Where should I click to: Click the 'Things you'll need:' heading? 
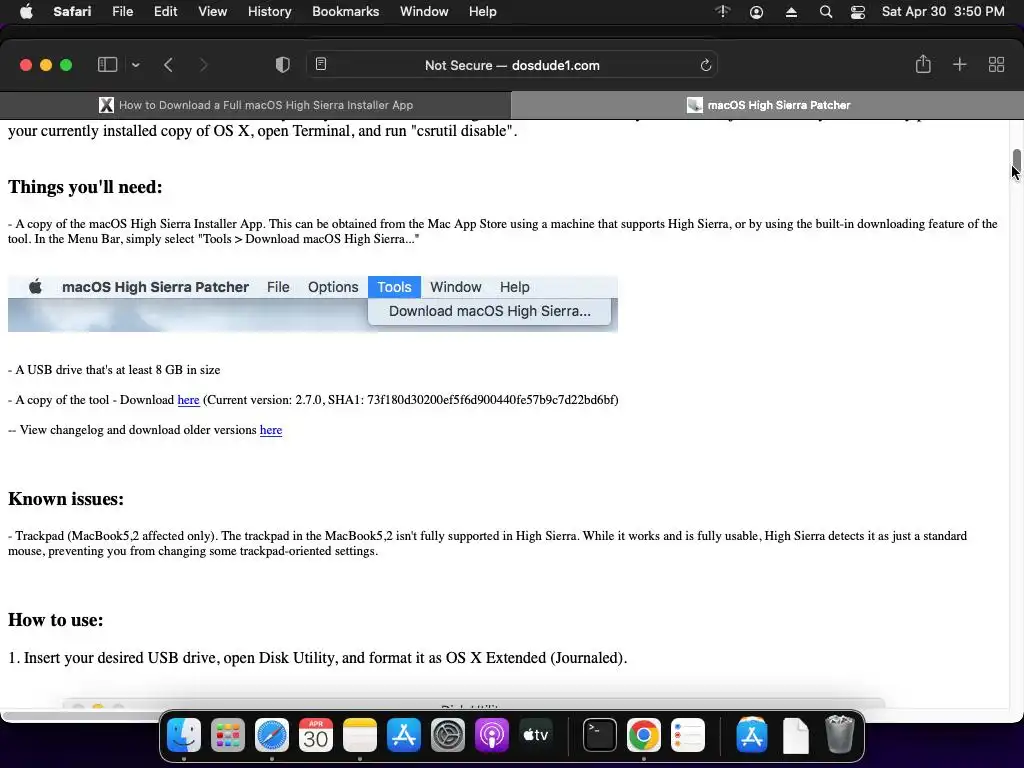[x=85, y=187]
